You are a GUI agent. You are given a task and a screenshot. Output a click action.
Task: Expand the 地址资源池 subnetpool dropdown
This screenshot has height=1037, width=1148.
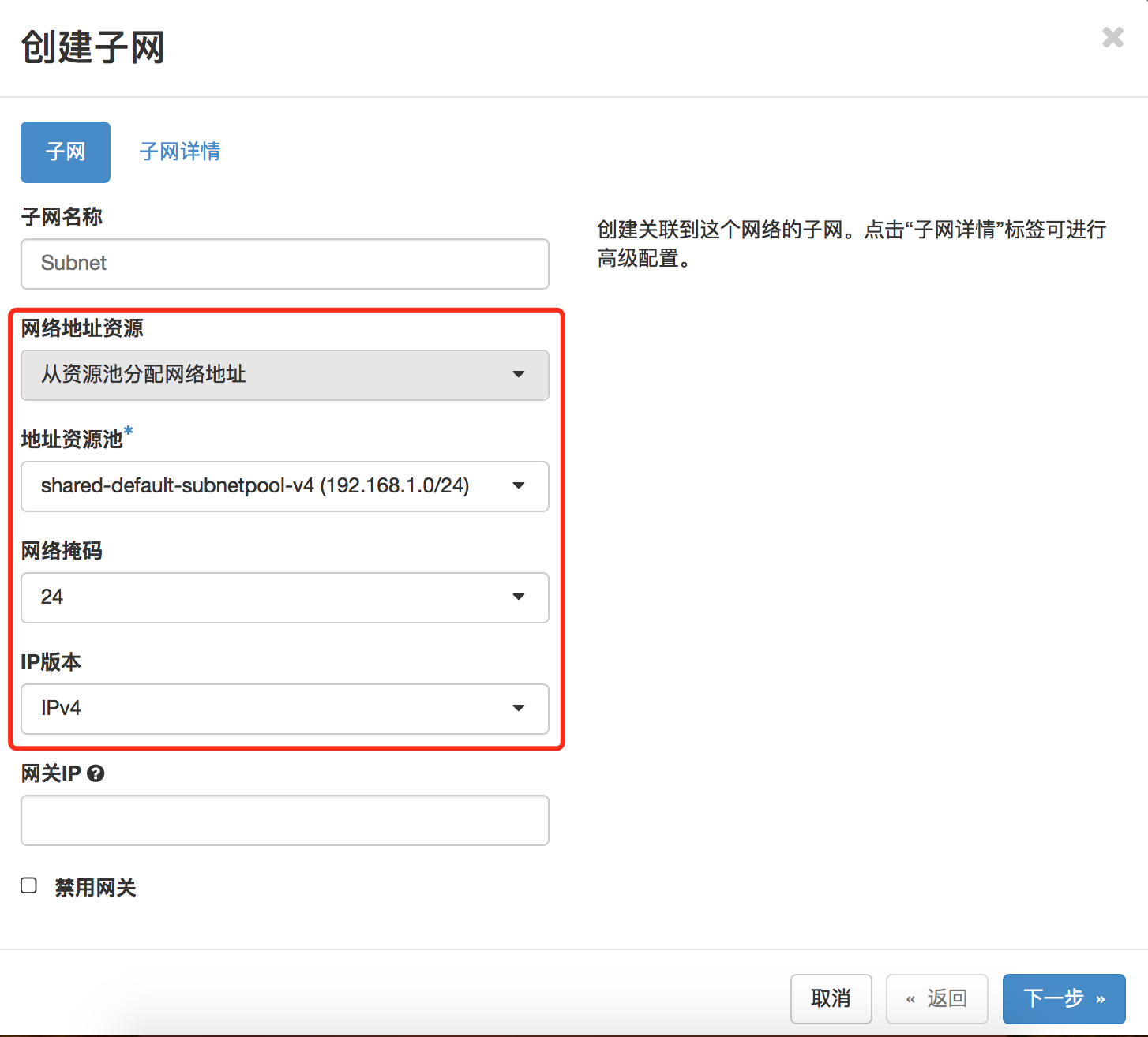click(285, 486)
